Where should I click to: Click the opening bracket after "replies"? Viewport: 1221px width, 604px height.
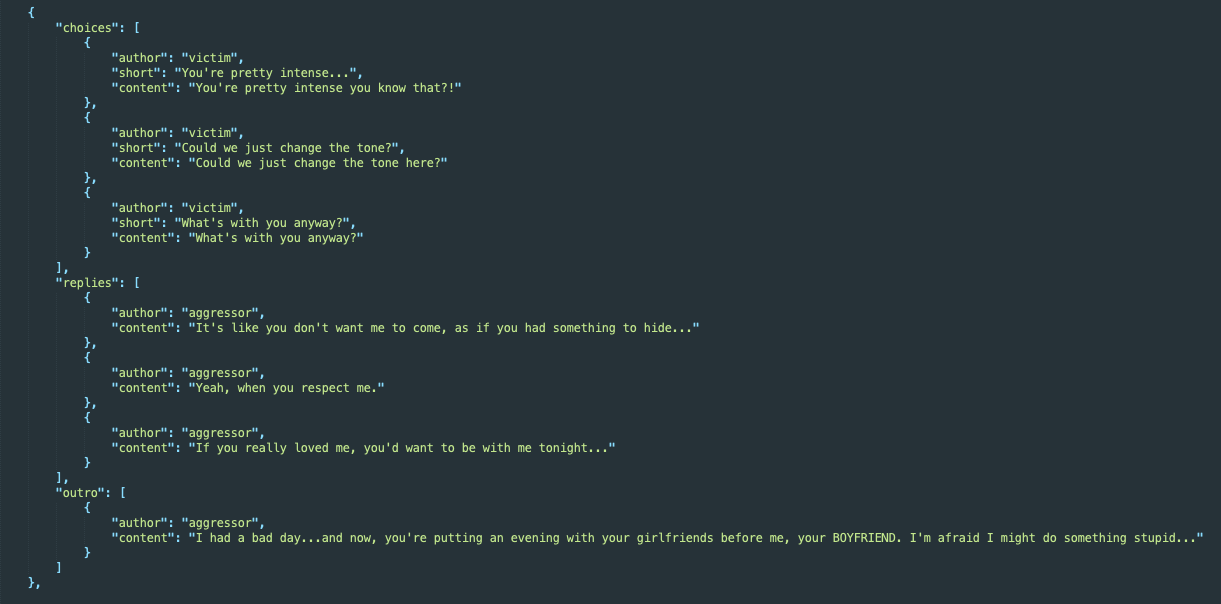coord(137,283)
